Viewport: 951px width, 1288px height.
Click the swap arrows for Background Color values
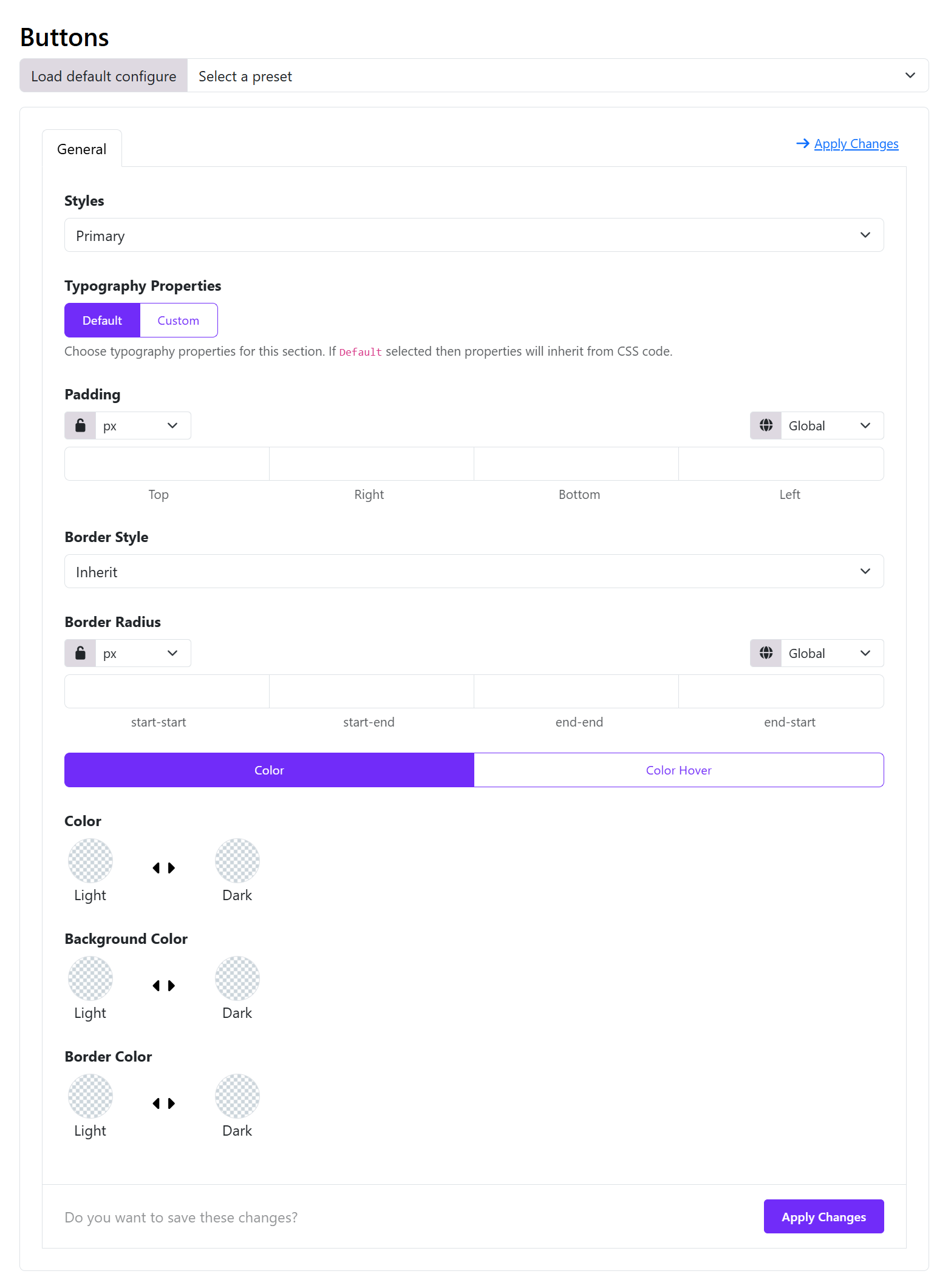(x=163, y=986)
